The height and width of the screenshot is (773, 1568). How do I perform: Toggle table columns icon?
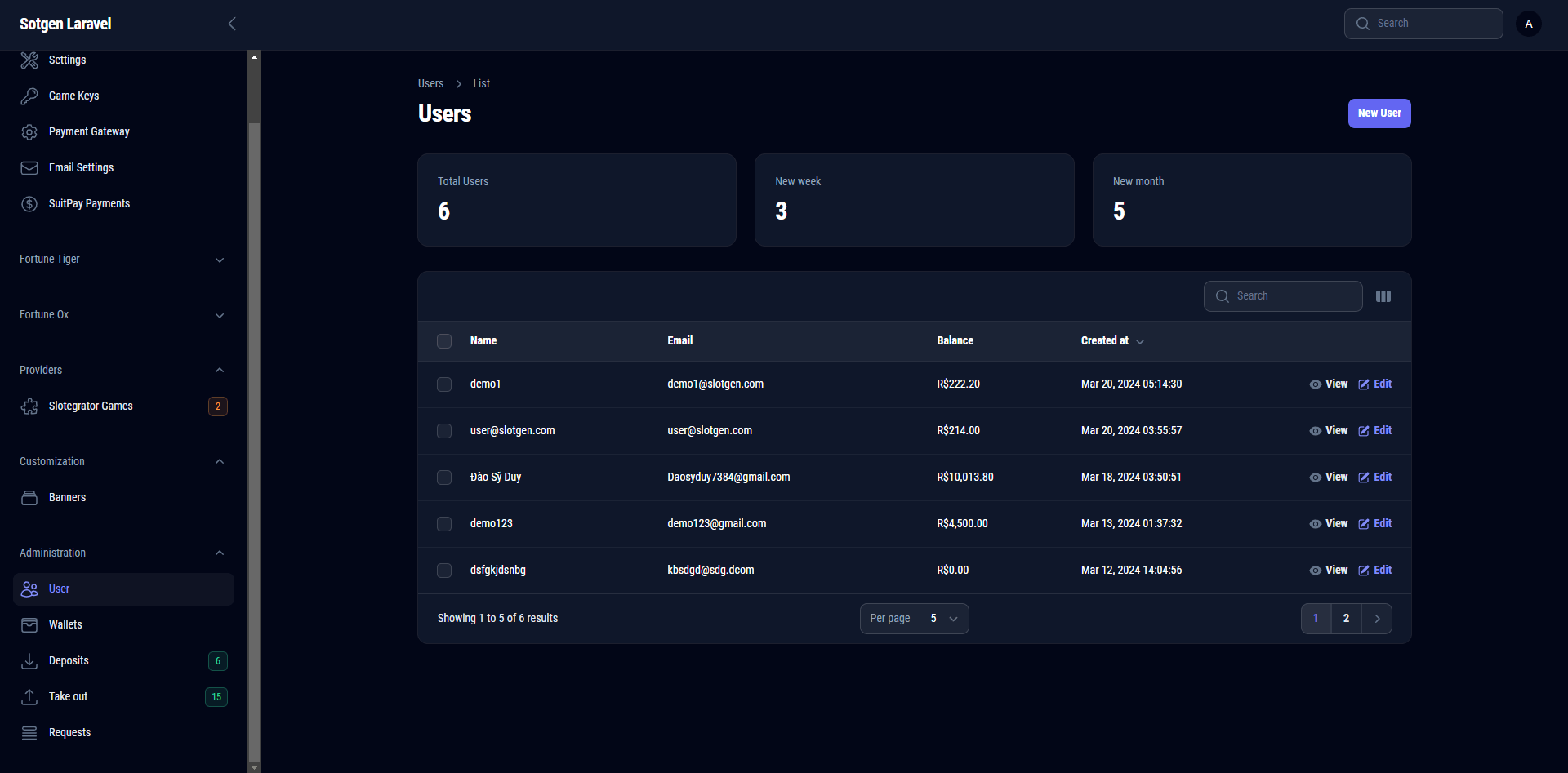pyautogui.click(x=1383, y=296)
